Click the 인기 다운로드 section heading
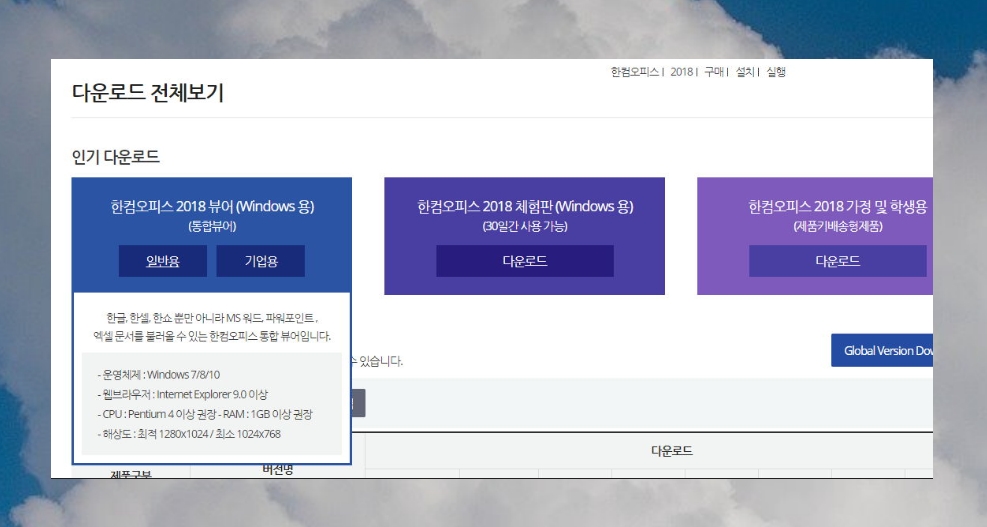987x527 pixels. pos(116,156)
